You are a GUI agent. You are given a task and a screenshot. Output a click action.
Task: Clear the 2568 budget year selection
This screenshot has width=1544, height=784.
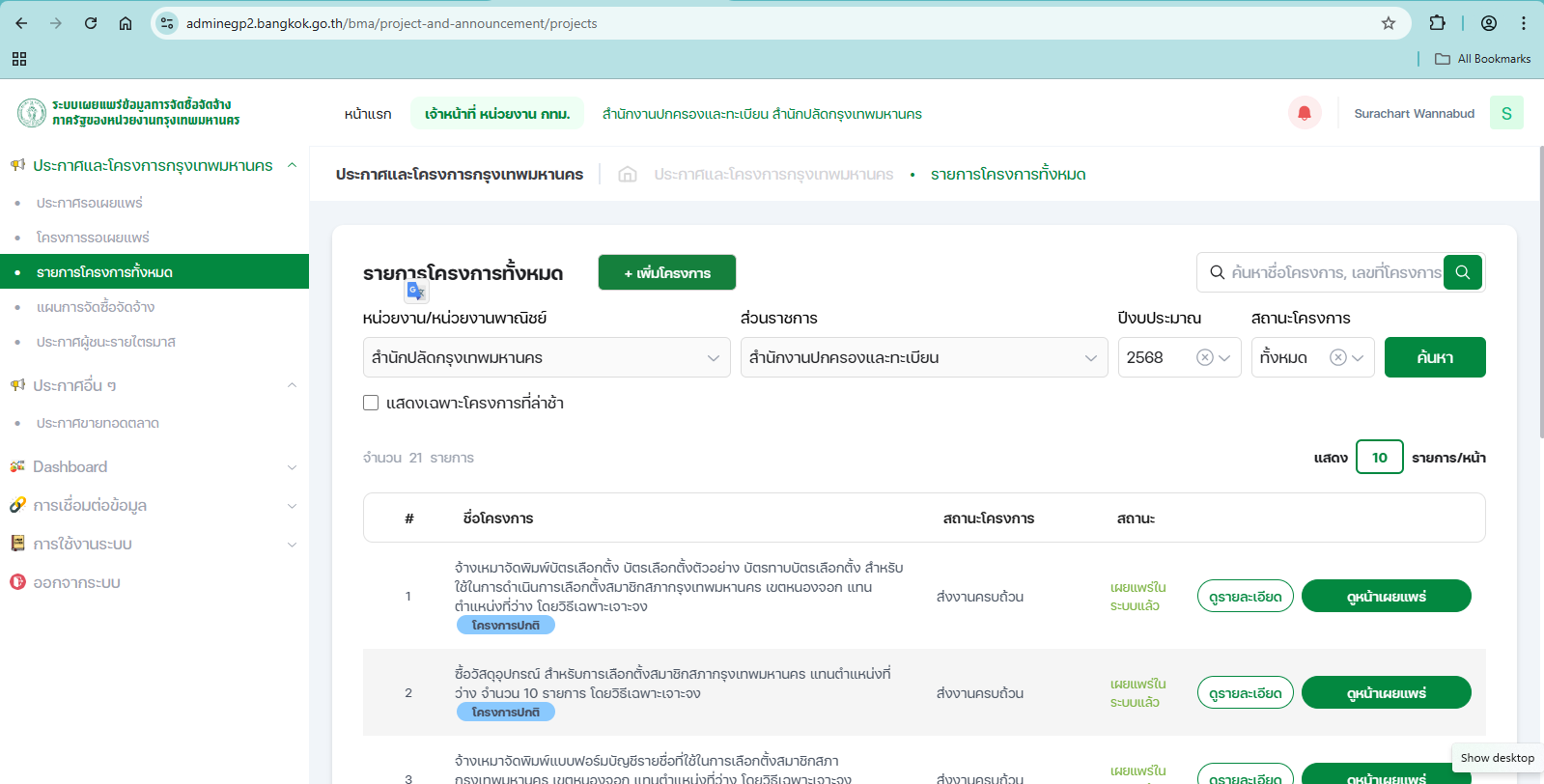click(x=1204, y=357)
